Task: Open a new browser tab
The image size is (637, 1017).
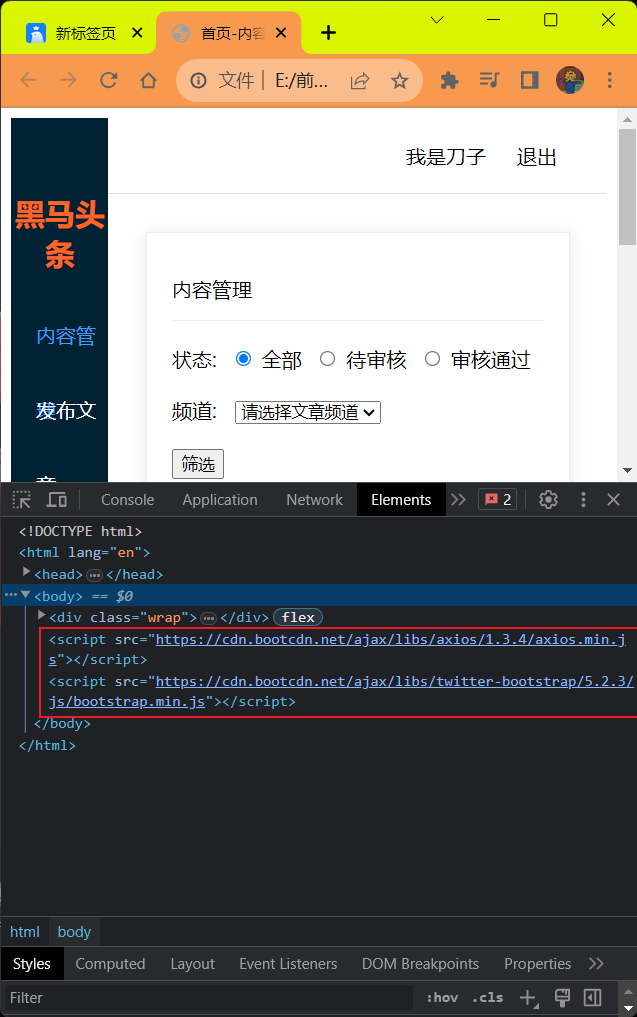Action: 328,32
